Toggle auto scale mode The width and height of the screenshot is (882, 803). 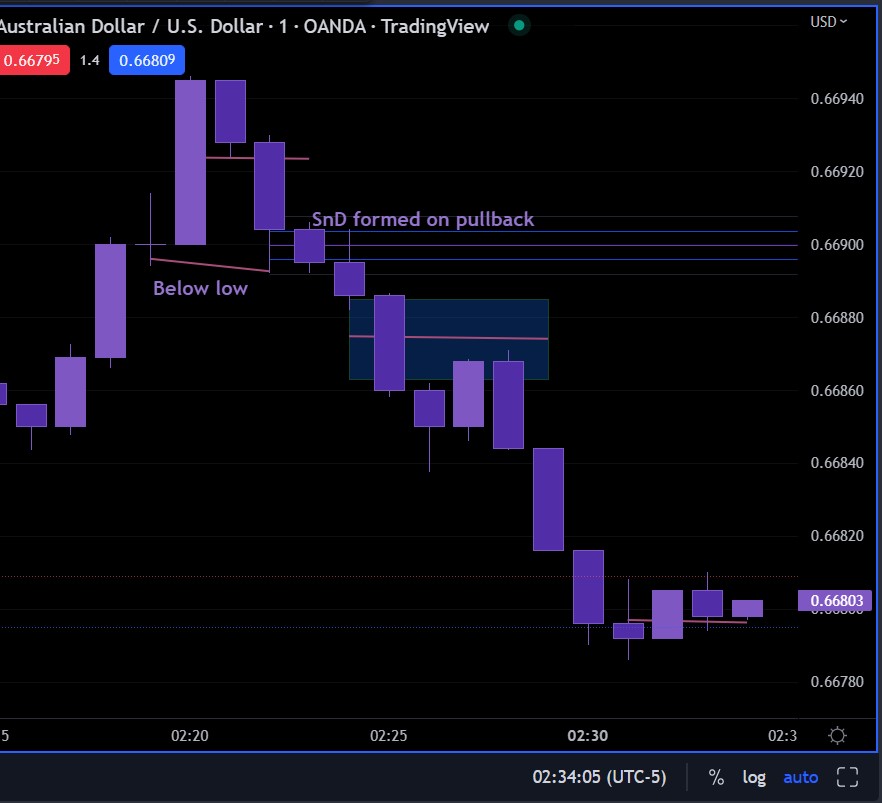(x=800, y=777)
